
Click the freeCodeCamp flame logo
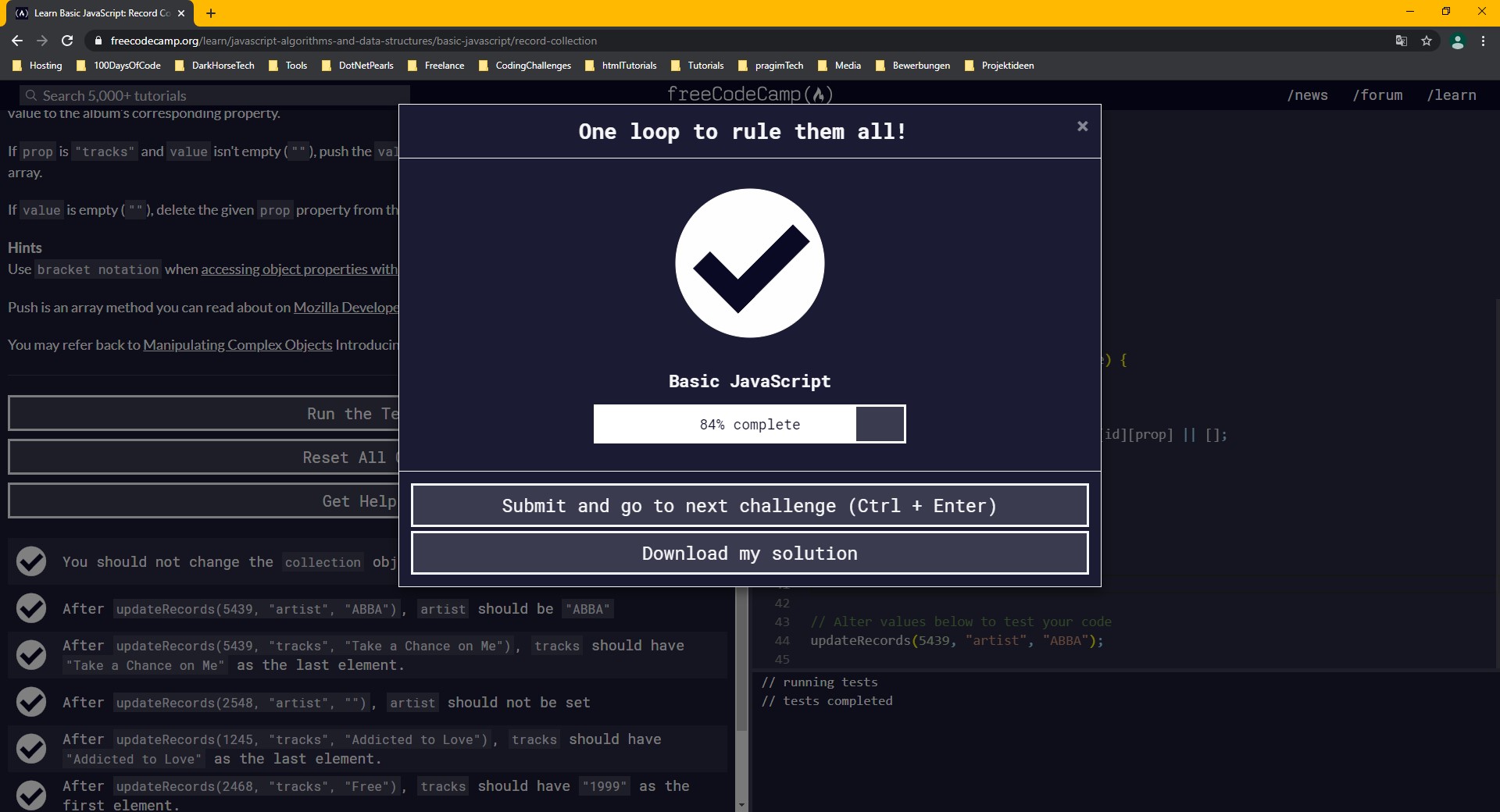coord(820,94)
